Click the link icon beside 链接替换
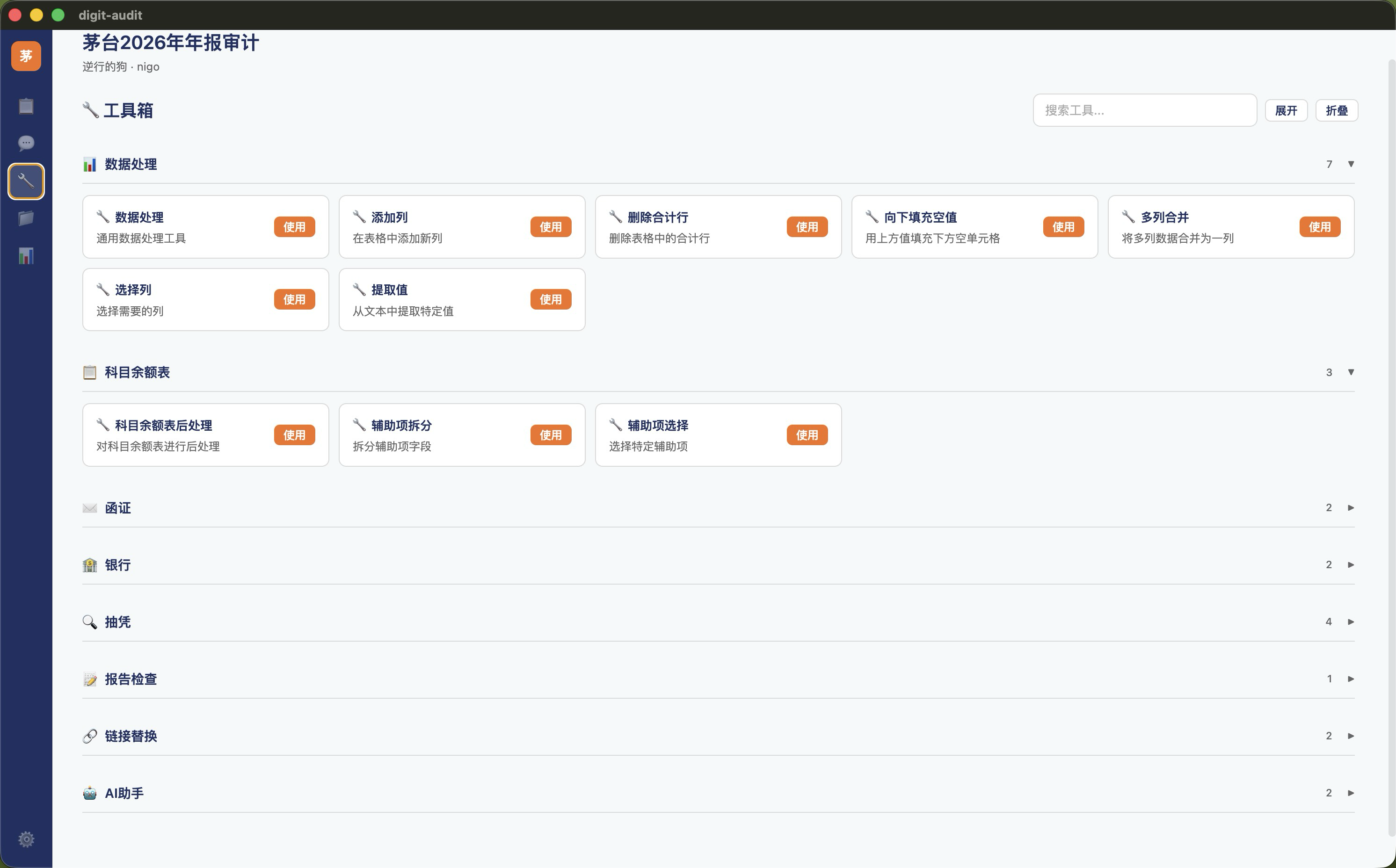 tap(89, 736)
